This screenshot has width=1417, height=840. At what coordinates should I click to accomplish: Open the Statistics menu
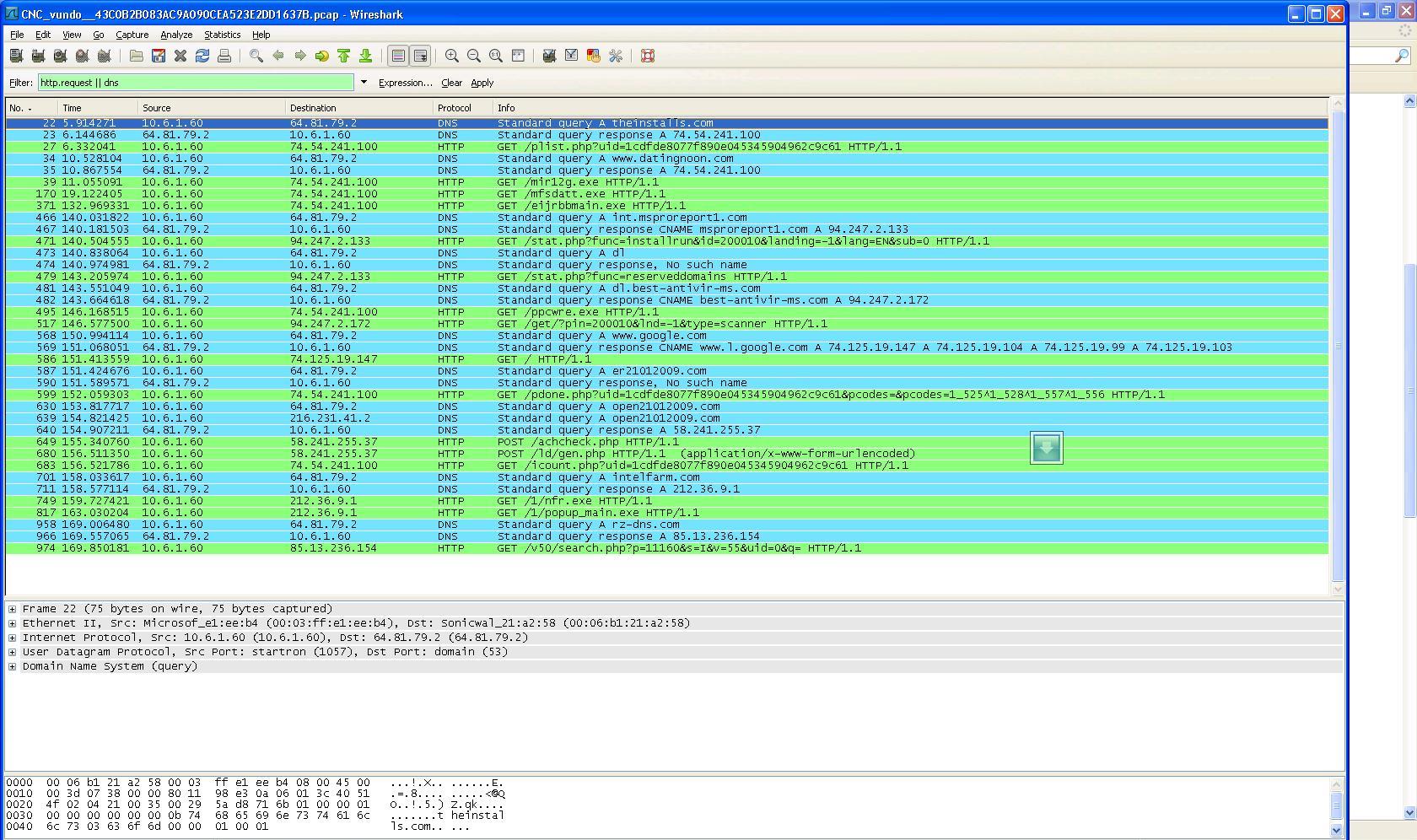click(223, 35)
